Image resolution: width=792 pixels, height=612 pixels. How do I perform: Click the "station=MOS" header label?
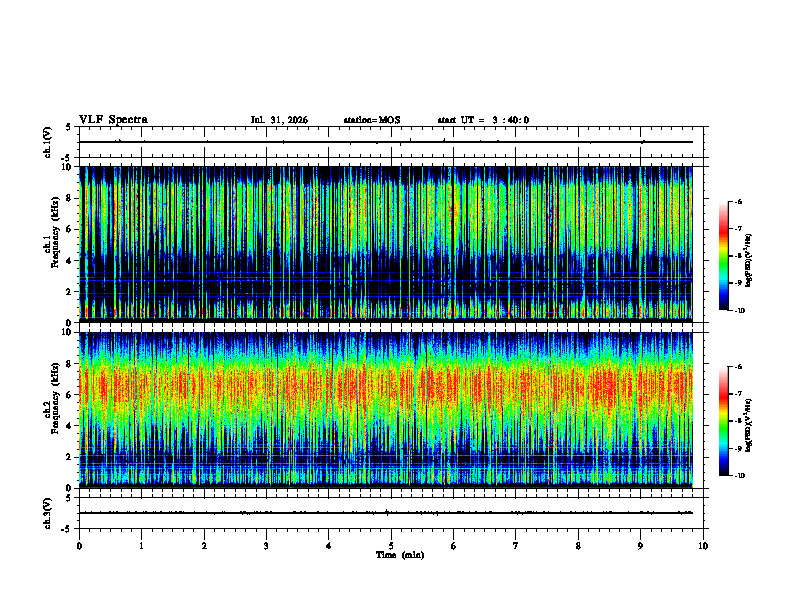(x=372, y=120)
